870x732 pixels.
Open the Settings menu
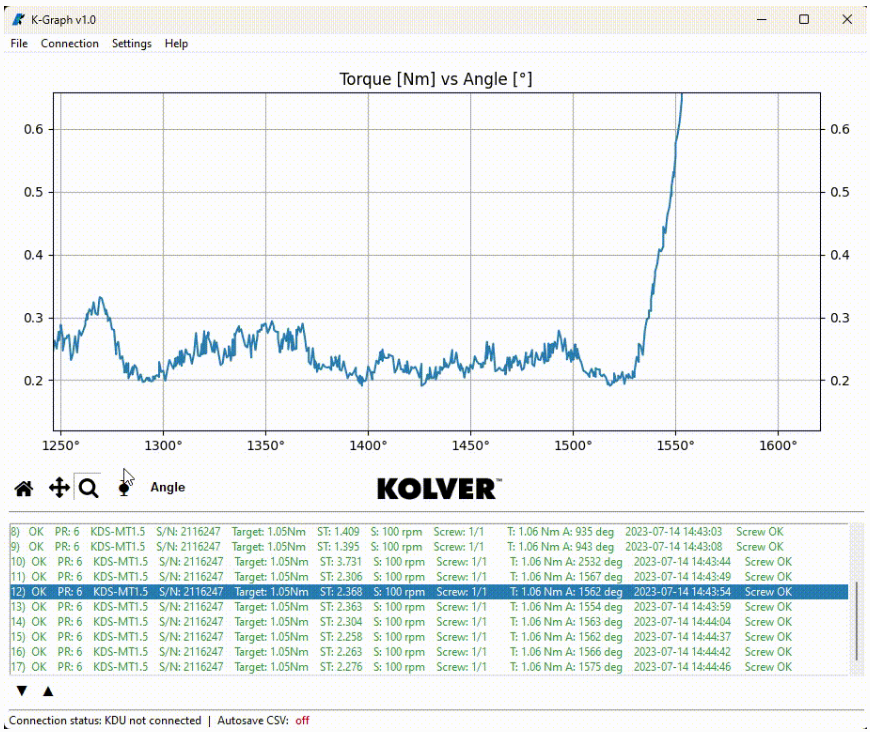point(131,43)
